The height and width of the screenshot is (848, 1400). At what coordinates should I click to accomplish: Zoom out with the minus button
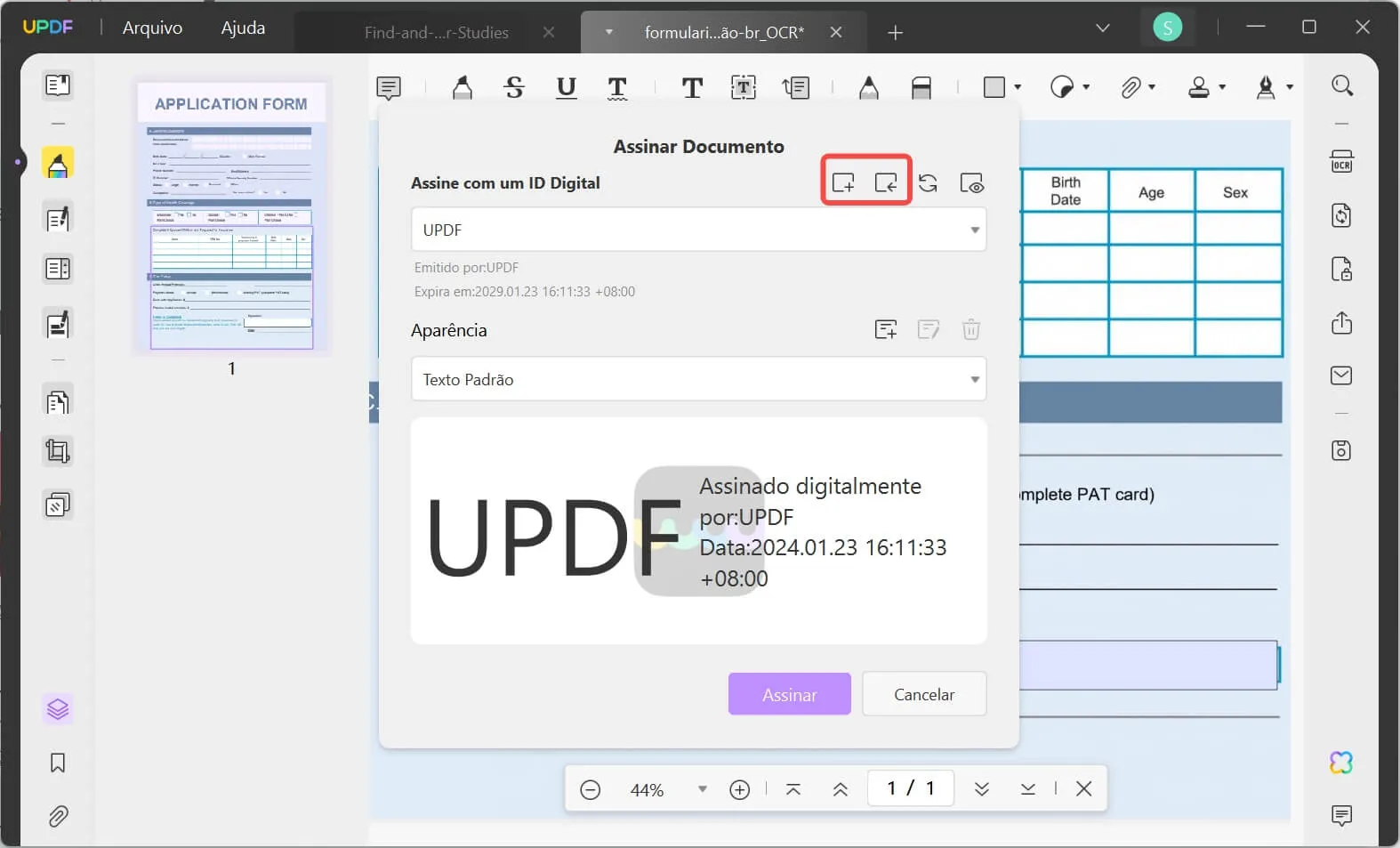591,789
